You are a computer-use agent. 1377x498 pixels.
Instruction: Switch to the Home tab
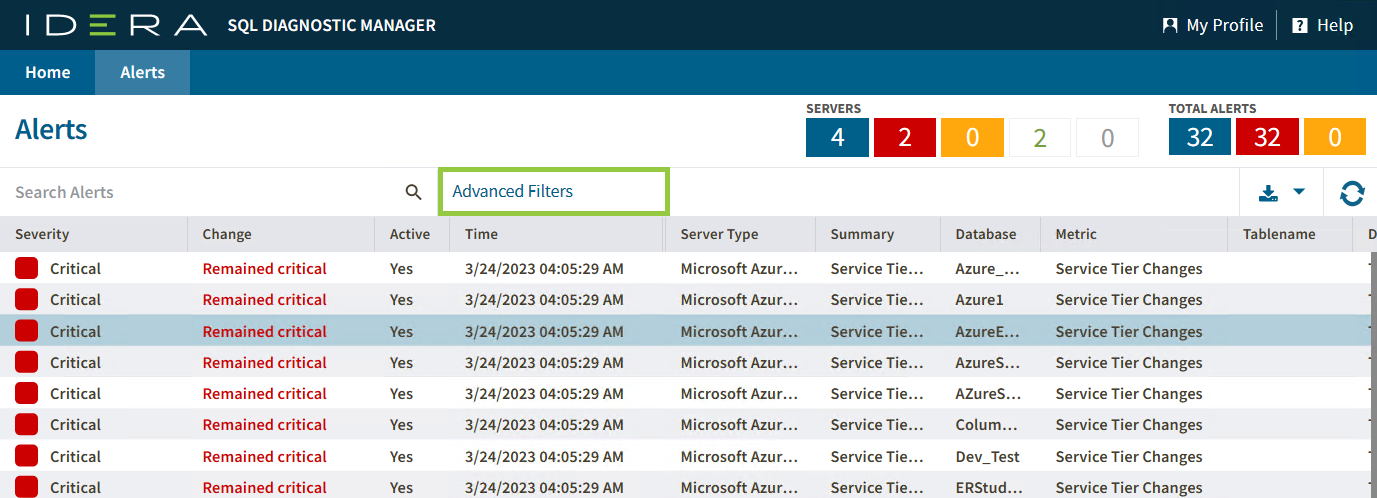[47, 72]
